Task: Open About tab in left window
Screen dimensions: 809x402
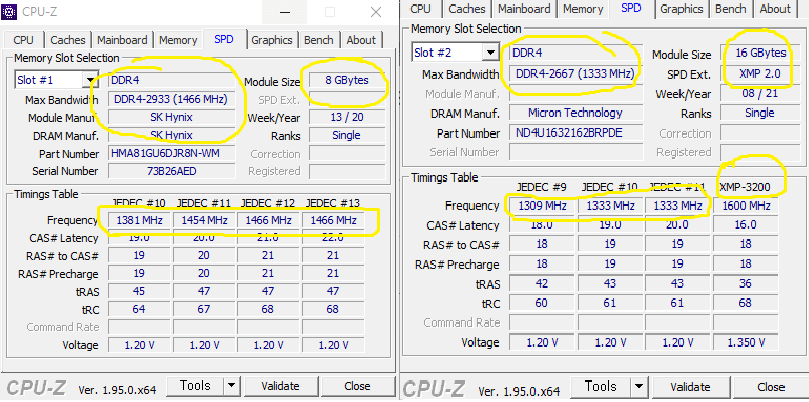Action: tap(361, 40)
